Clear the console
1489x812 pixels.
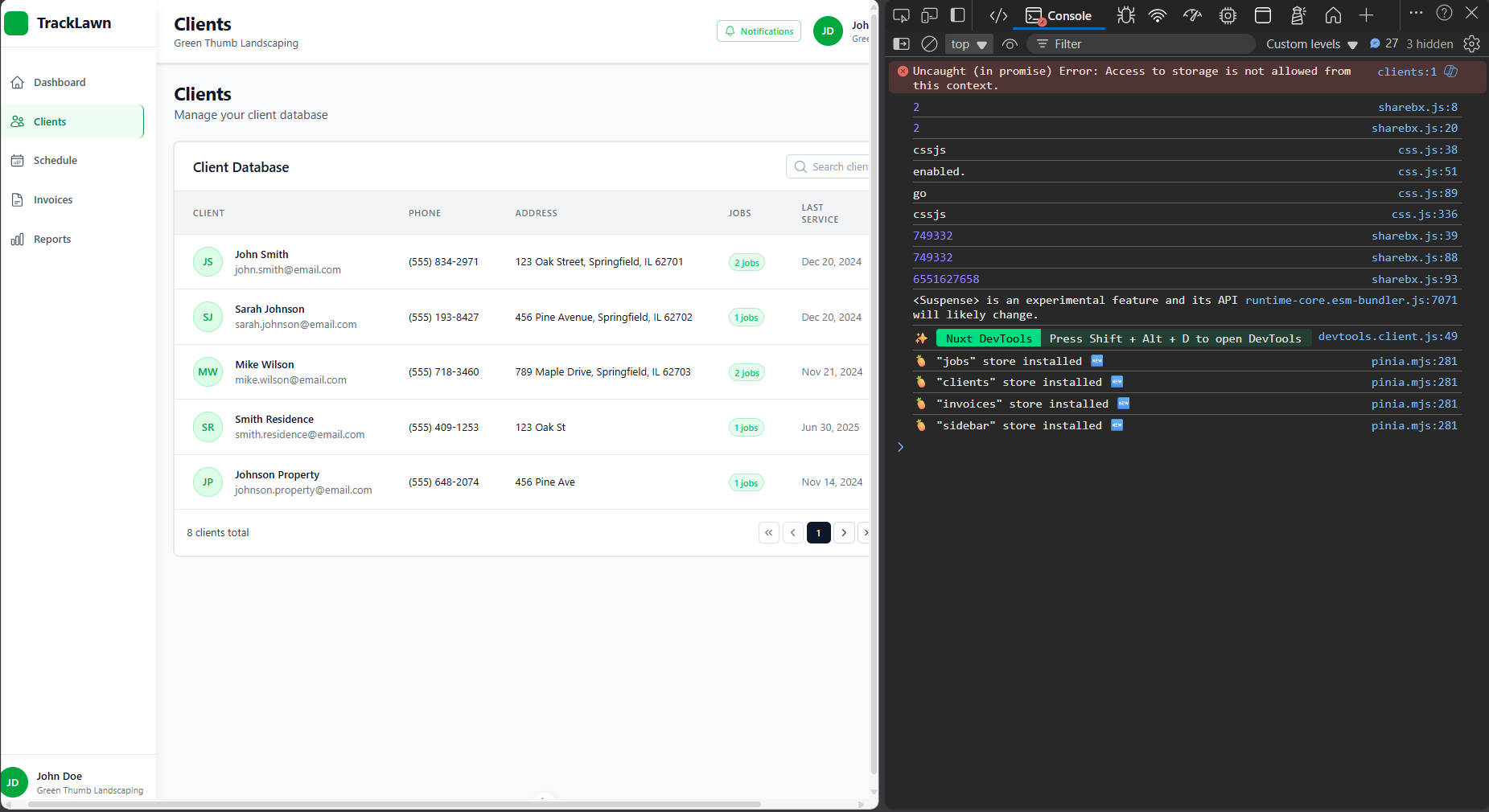click(929, 44)
